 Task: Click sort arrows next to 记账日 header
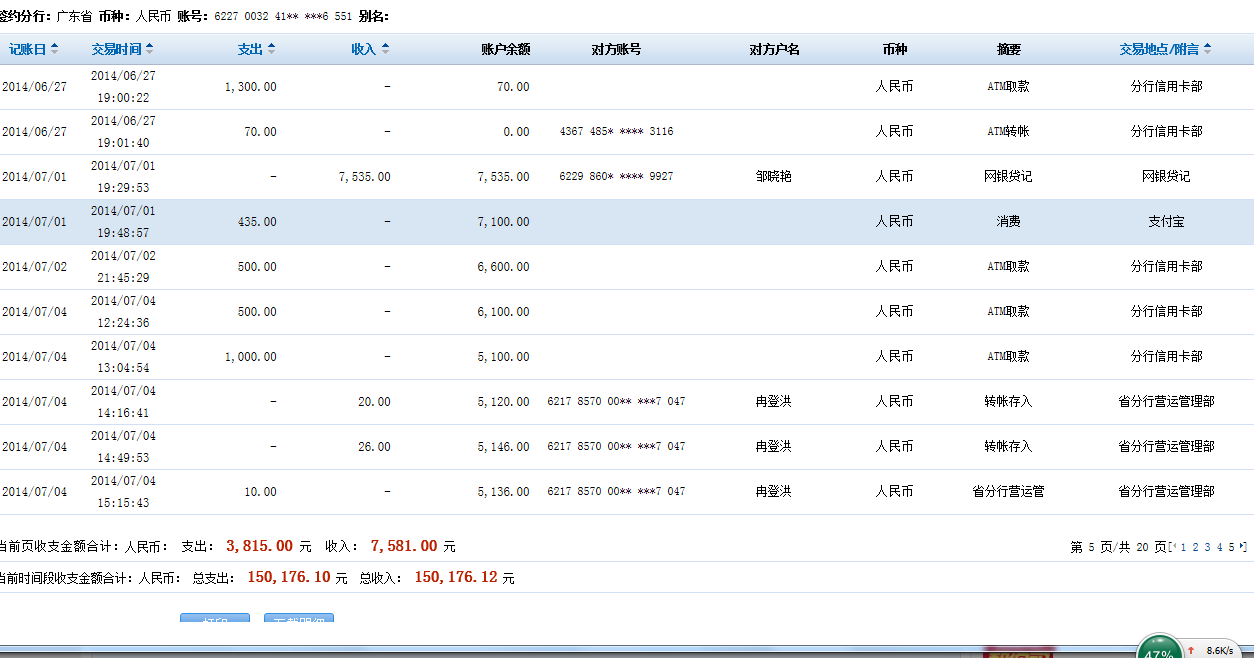(54, 49)
